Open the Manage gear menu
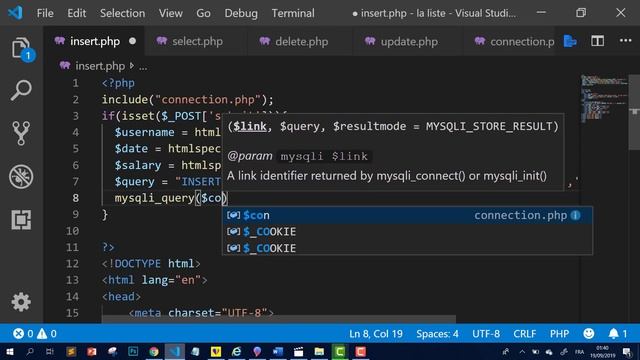This screenshot has height=360, width=640. click(21, 302)
